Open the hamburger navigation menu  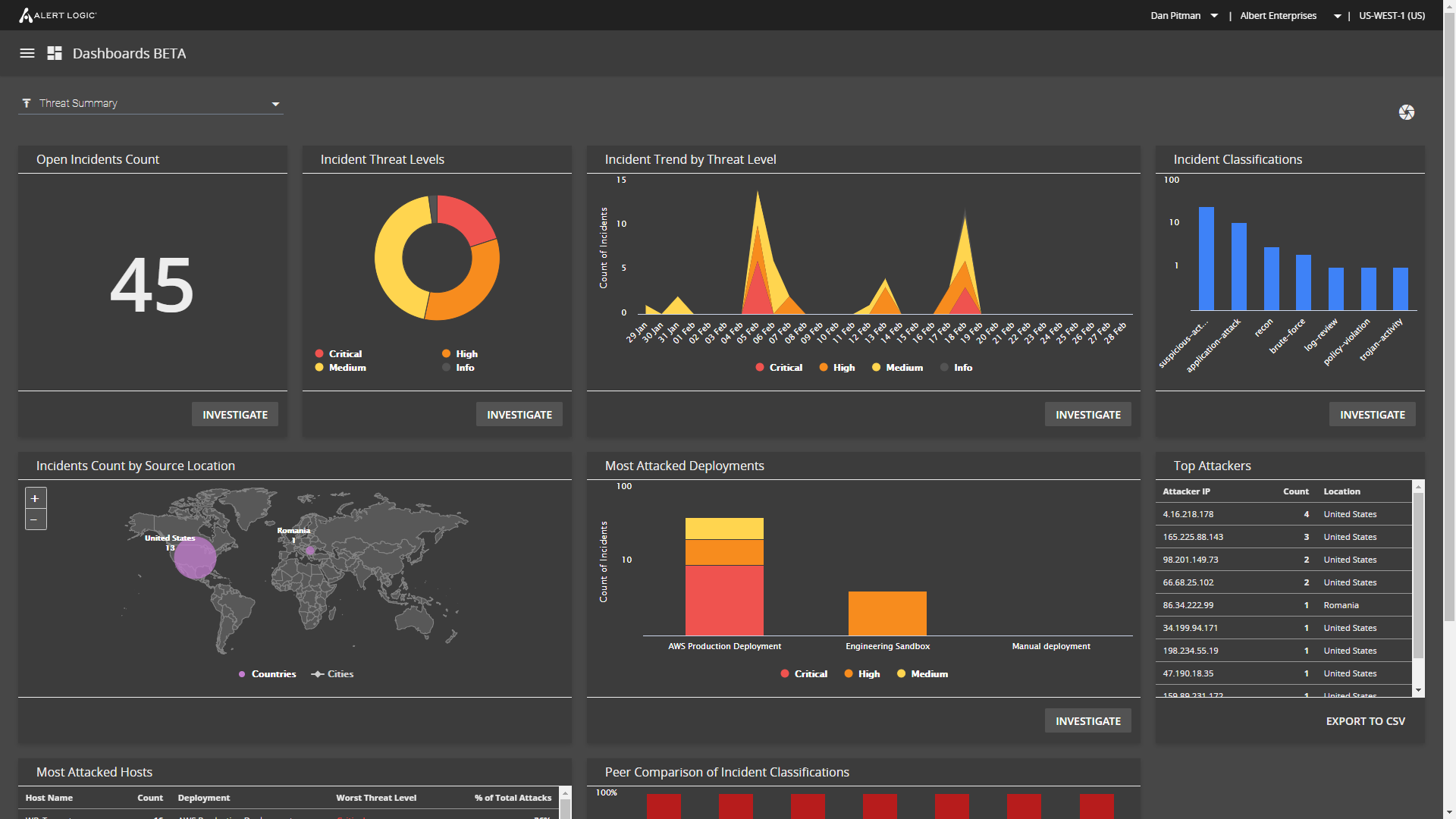pos(27,53)
